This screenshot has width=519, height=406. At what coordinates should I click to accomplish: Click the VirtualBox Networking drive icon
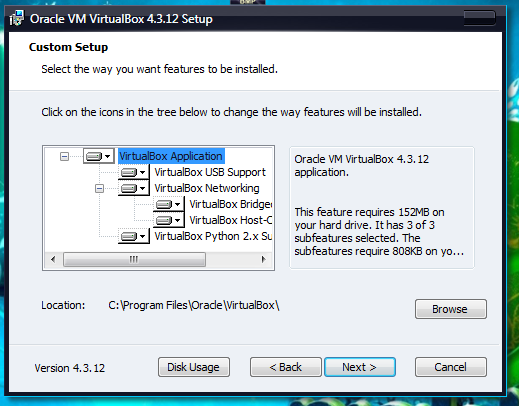pos(133,188)
